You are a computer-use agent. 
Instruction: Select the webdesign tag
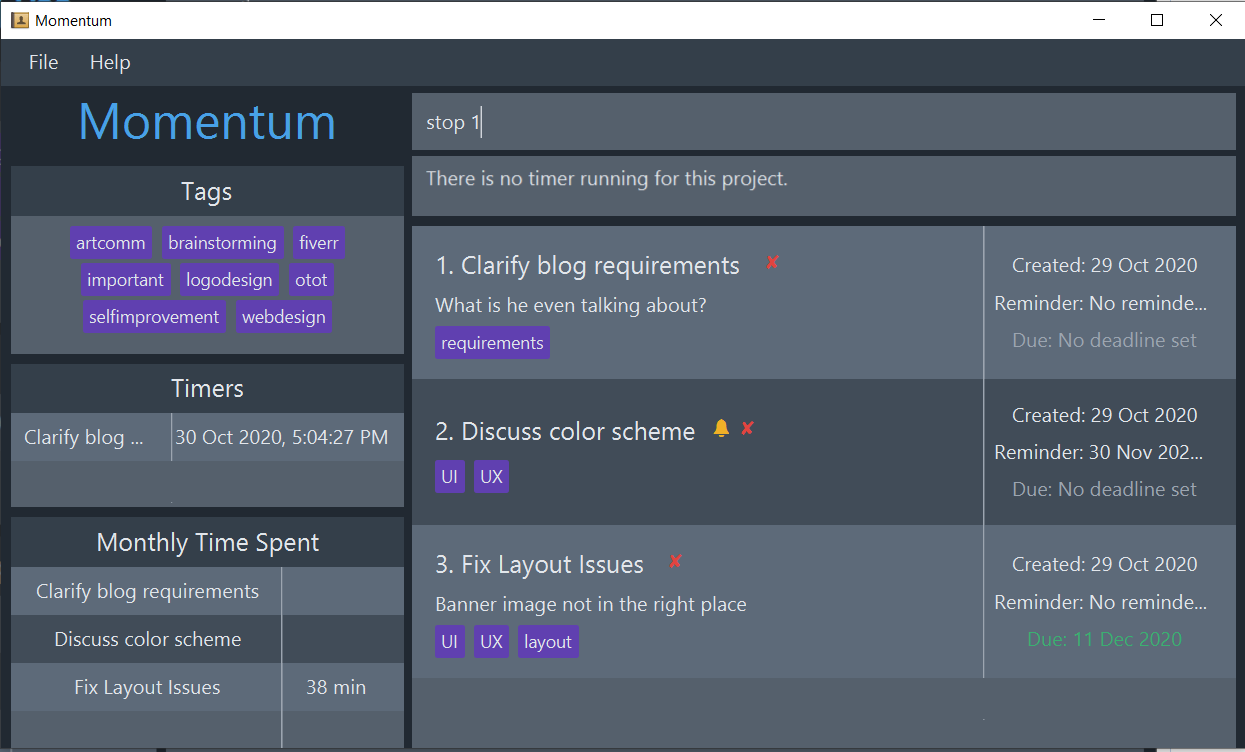click(x=284, y=317)
